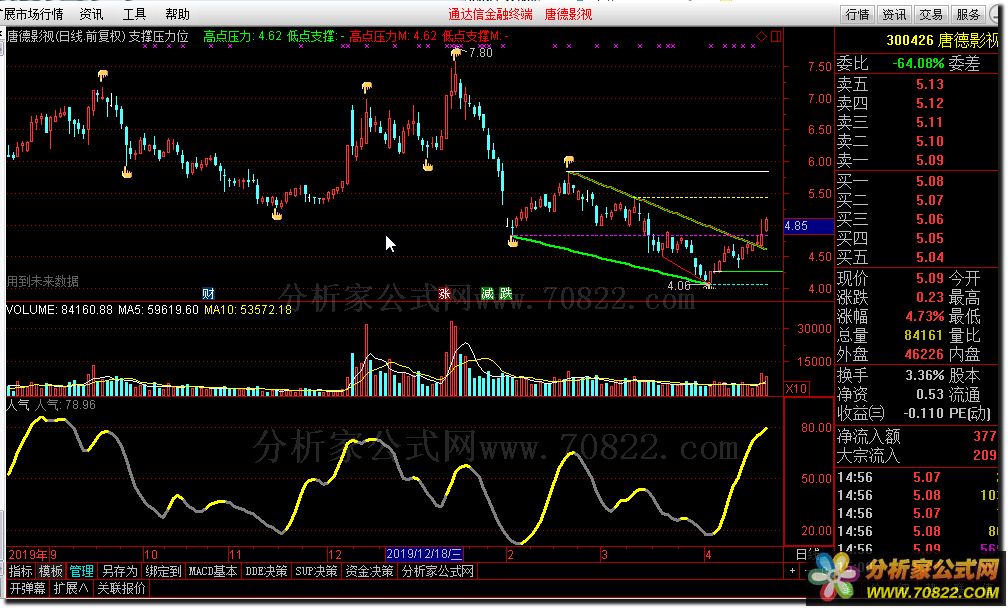The height and width of the screenshot is (608, 1008).
Task: Click the 总量 84161 value
Action: [924, 335]
